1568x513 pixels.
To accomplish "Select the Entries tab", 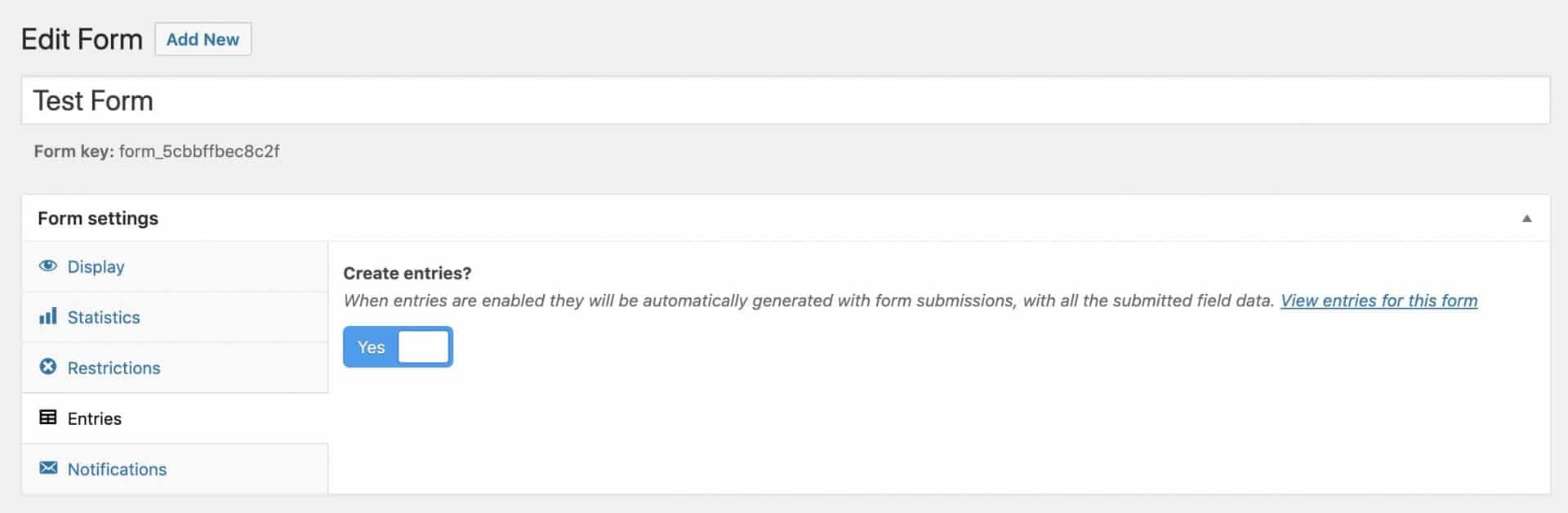I will [x=96, y=418].
